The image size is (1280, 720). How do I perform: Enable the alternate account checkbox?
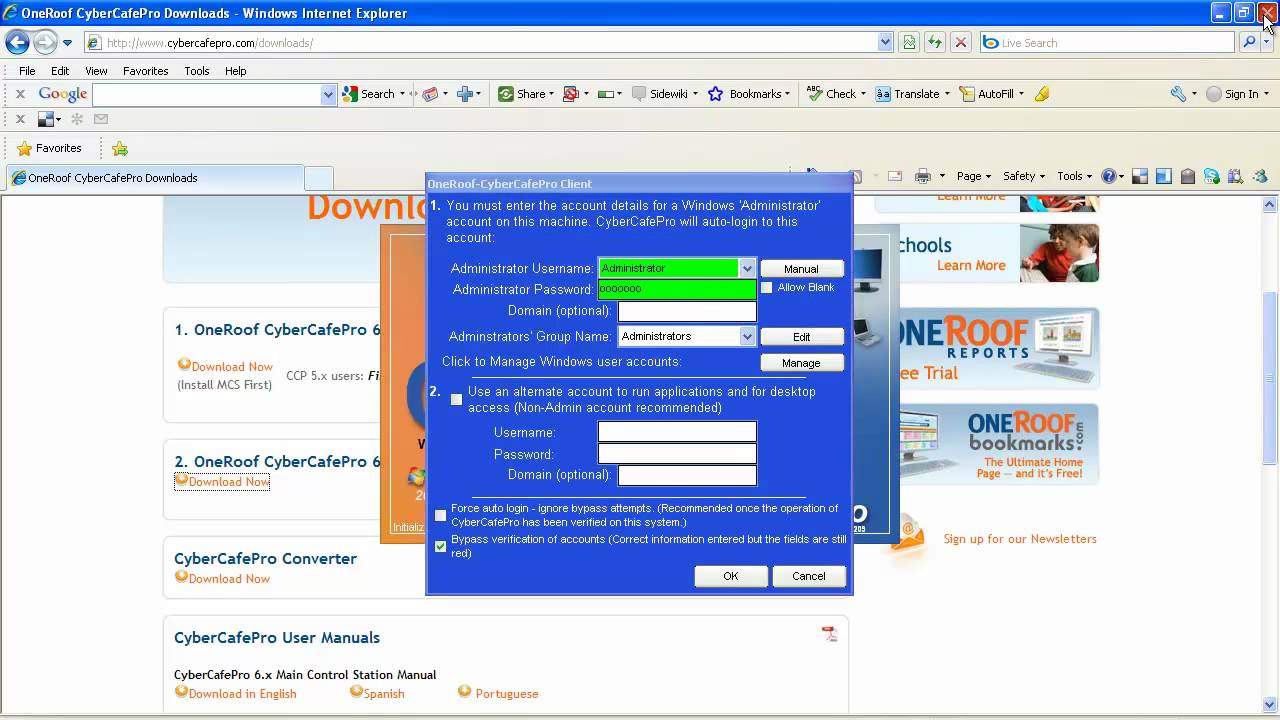click(x=456, y=399)
